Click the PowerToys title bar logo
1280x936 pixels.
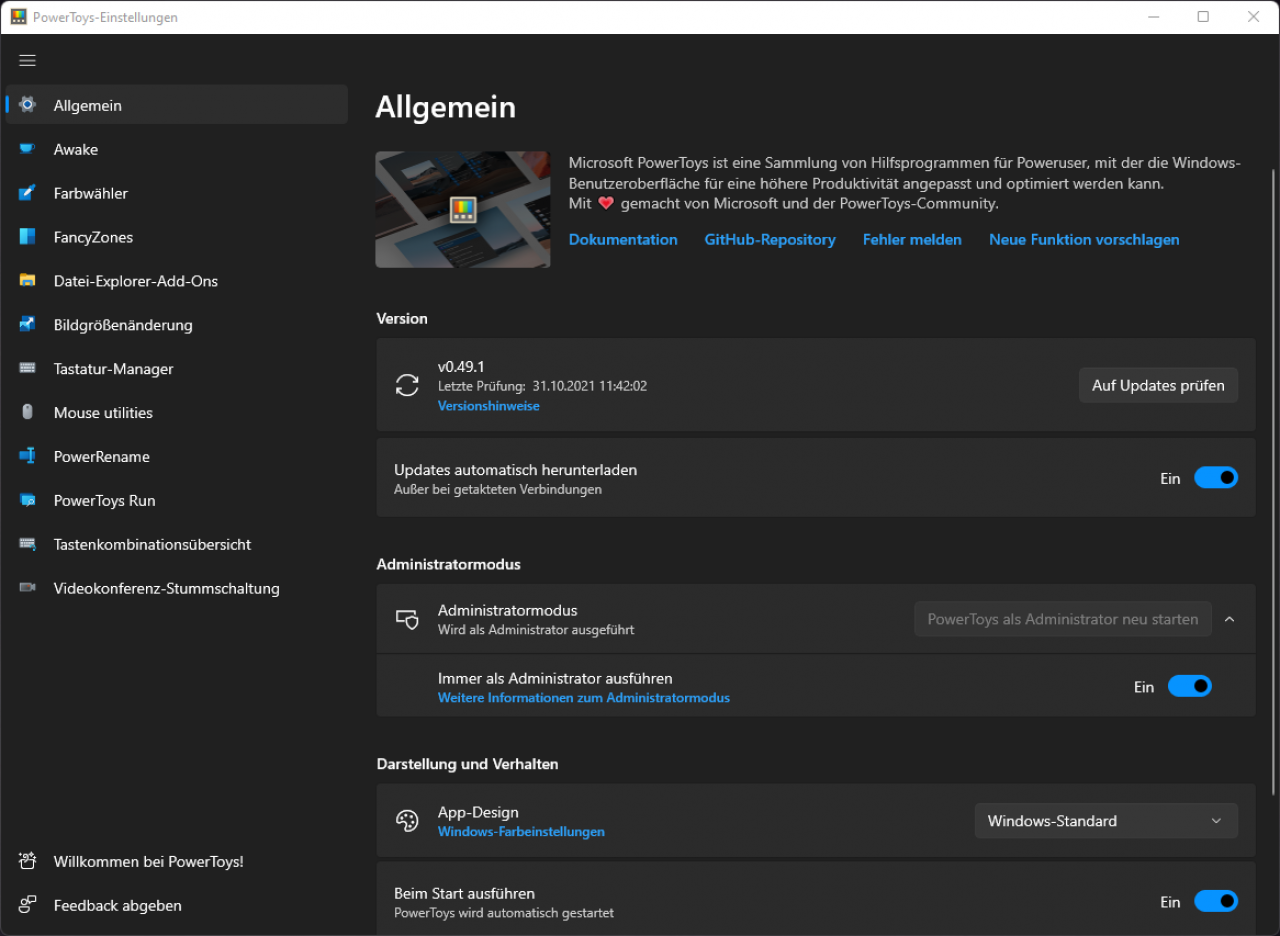coord(18,17)
